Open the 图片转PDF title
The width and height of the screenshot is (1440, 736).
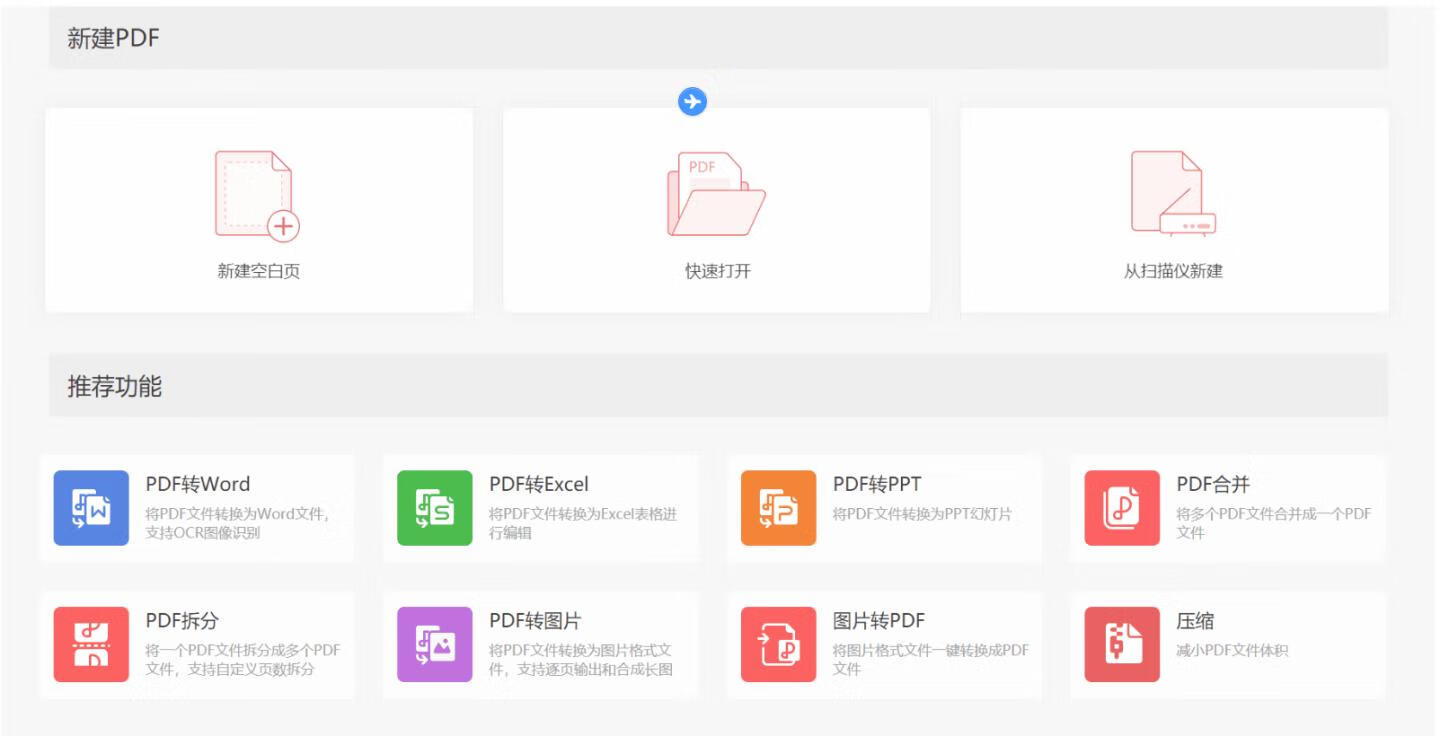point(879,621)
